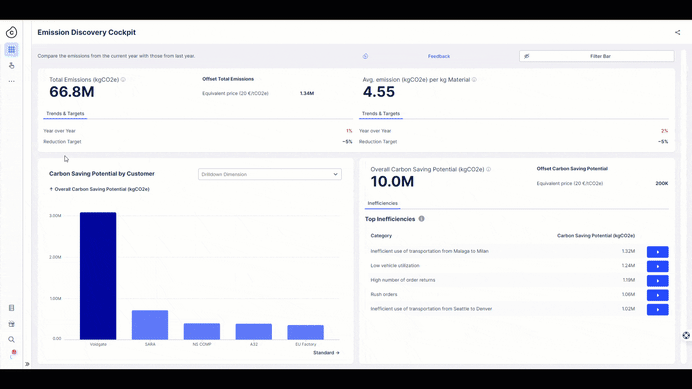Click the A32 bar in chart
This screenshot has height=389, width=692.
254,332
